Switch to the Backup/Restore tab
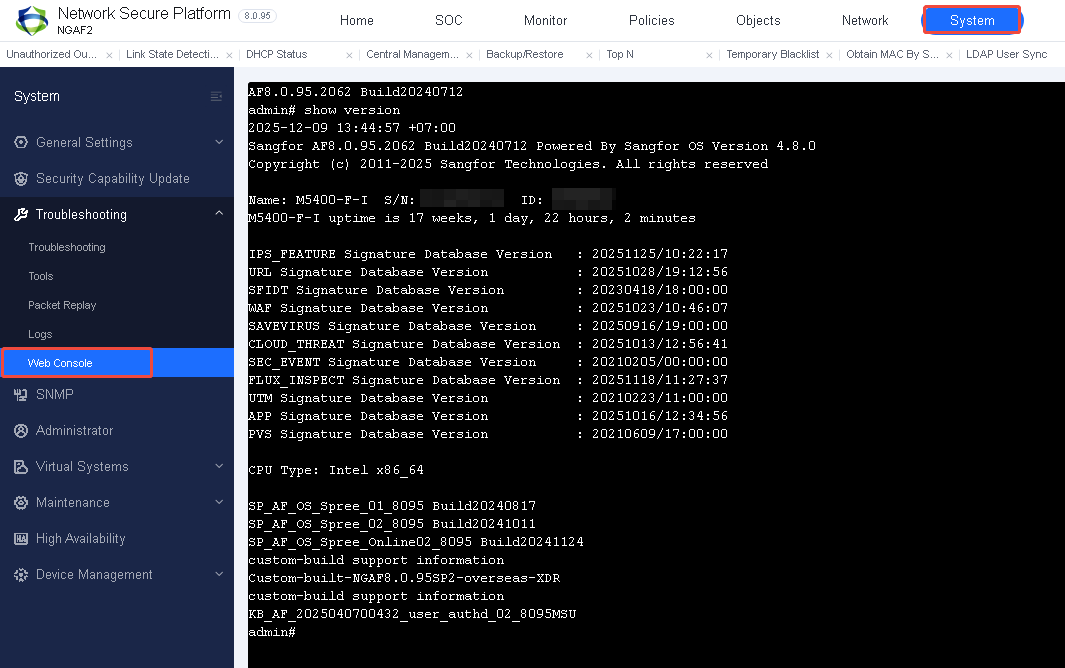Viewport: 1065px width, 668px height. pyautogui.click(x=524, y=54)
